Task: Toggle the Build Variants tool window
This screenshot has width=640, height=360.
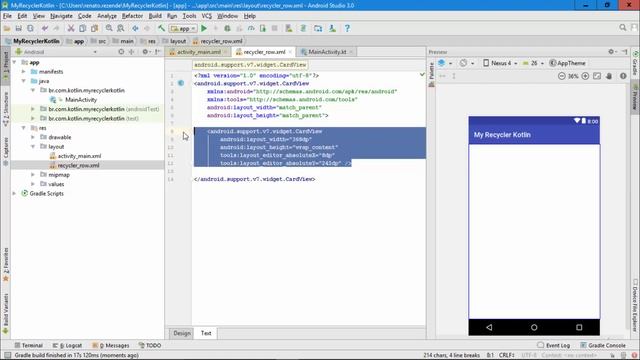Action: (6, 314)
